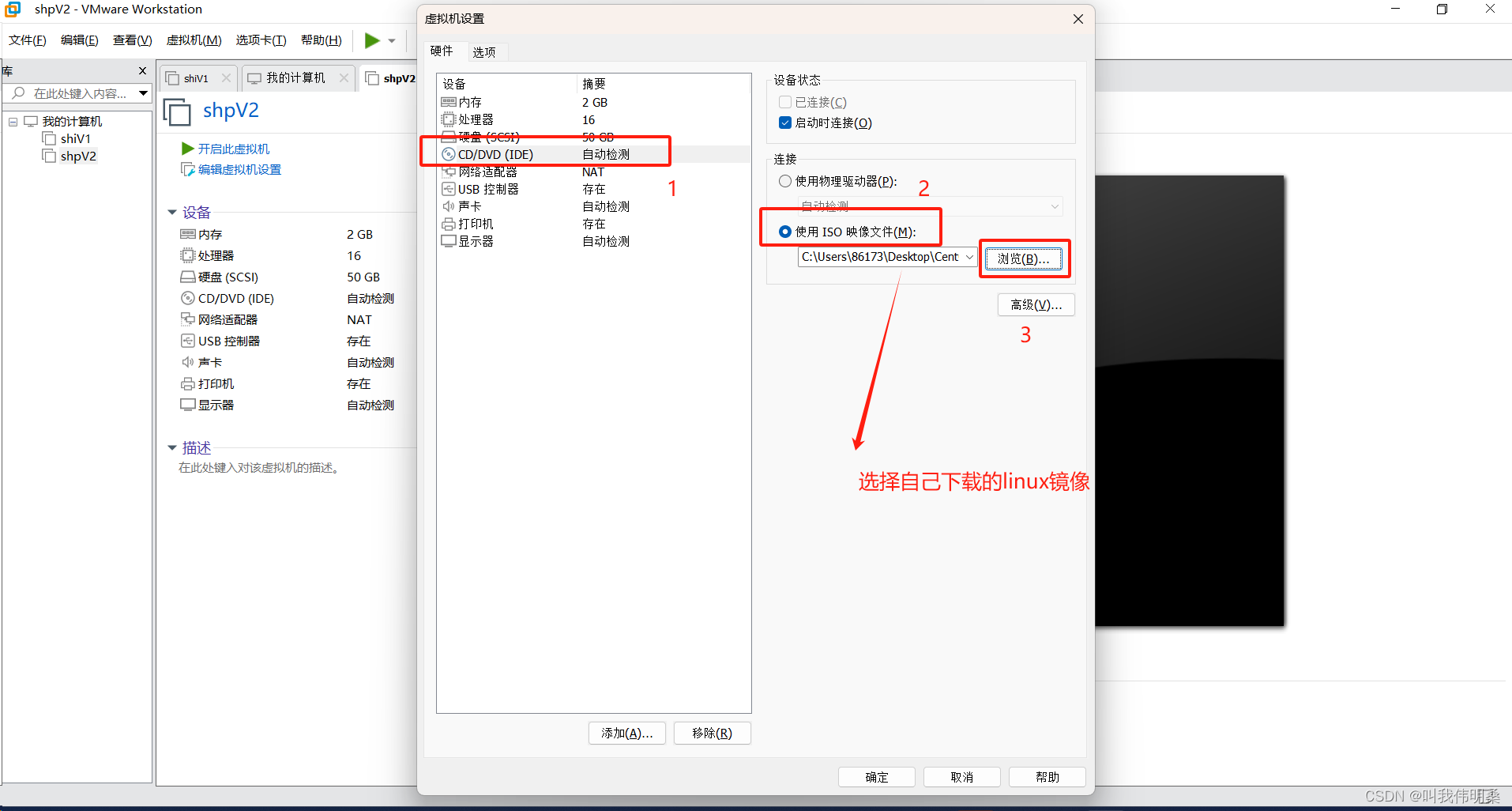Open the 自动检测 physical drive dropdown

930,206
